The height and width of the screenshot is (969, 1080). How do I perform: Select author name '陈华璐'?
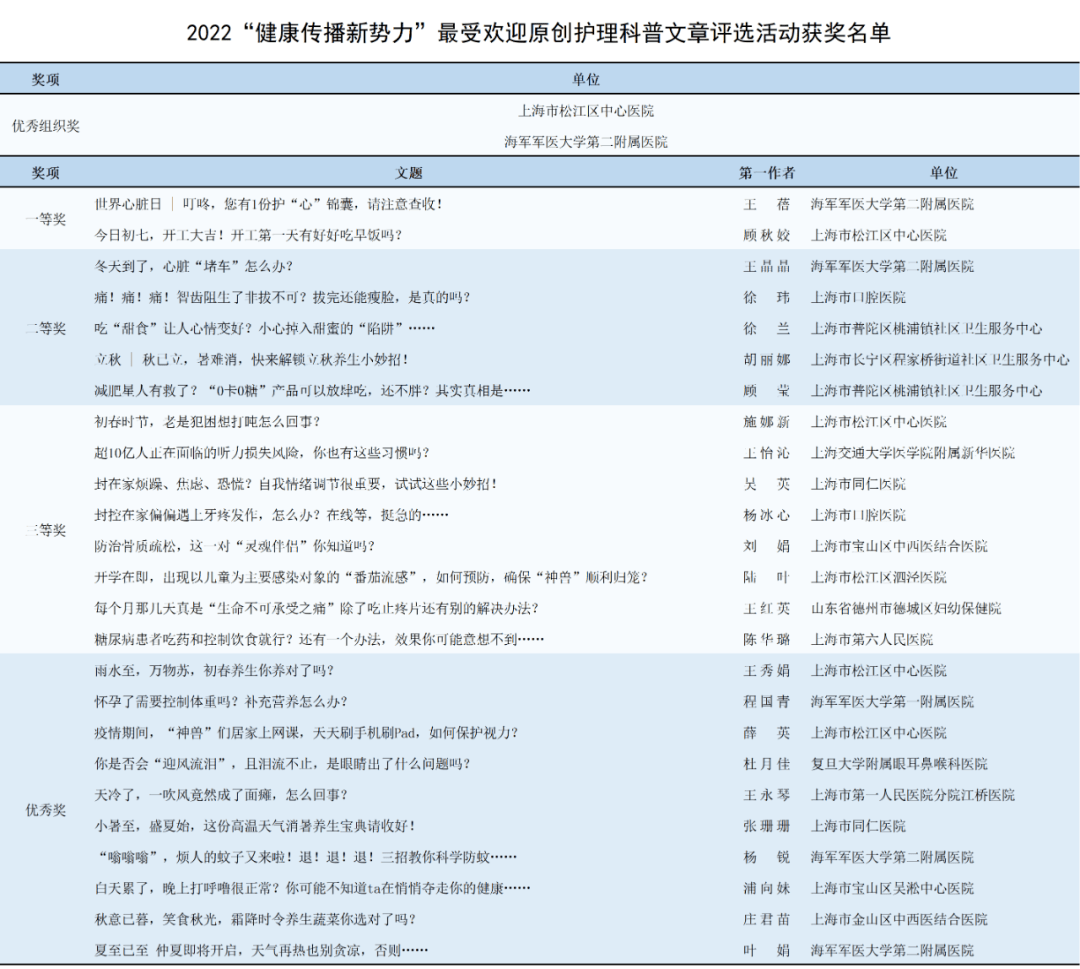pos(767,639)
